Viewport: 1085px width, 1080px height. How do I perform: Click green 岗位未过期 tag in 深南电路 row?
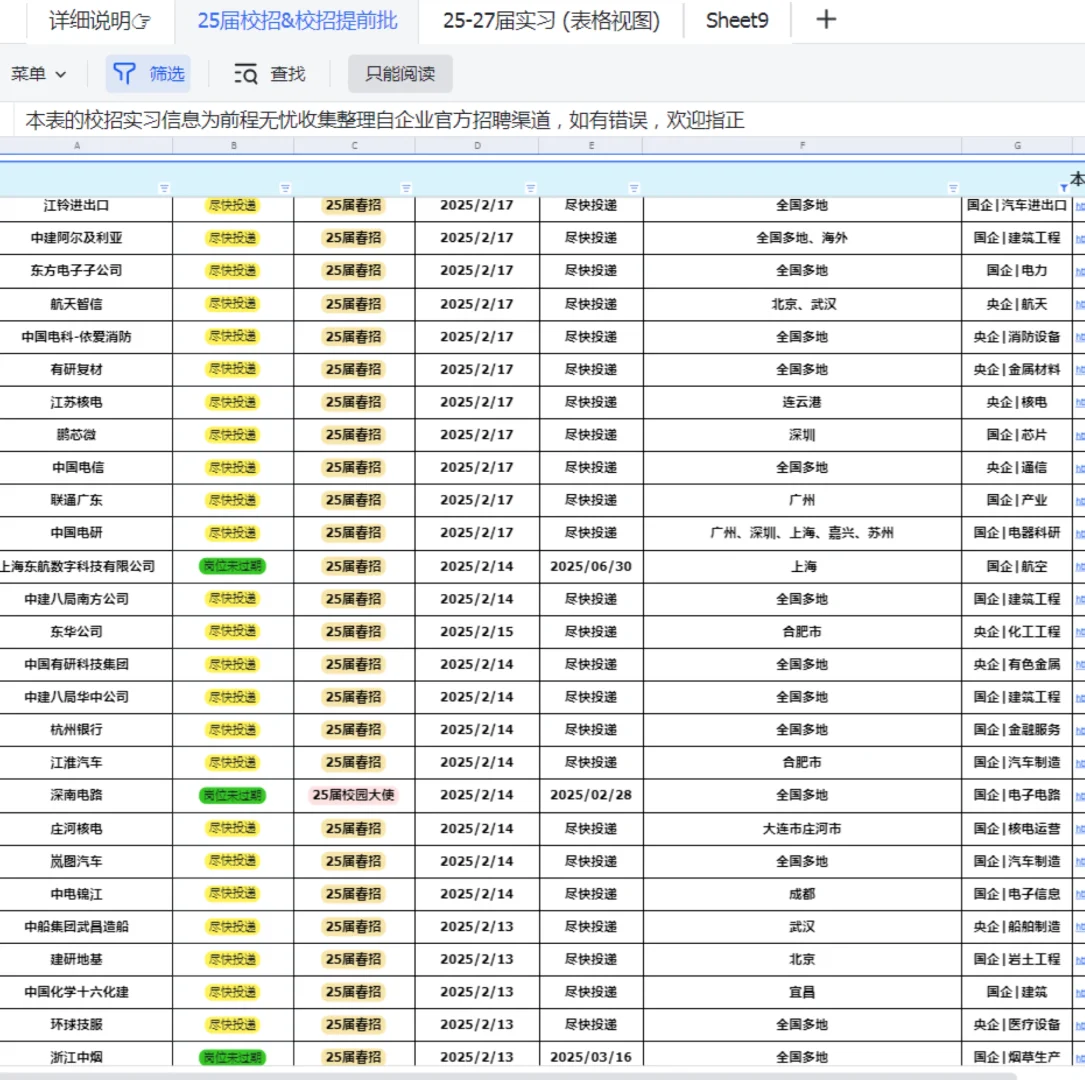[232, 795]
